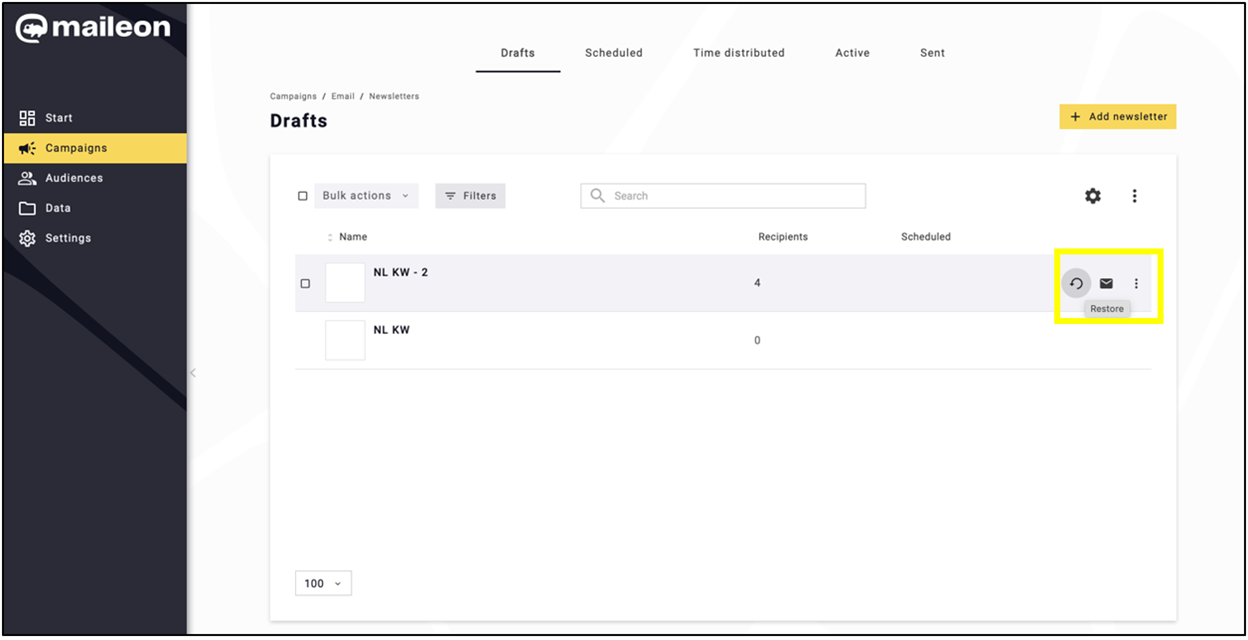The height and width of the screenshot is (640, 1248).
Task: Check the NL KW - 2 row checkbox
Action: point(305,283)
